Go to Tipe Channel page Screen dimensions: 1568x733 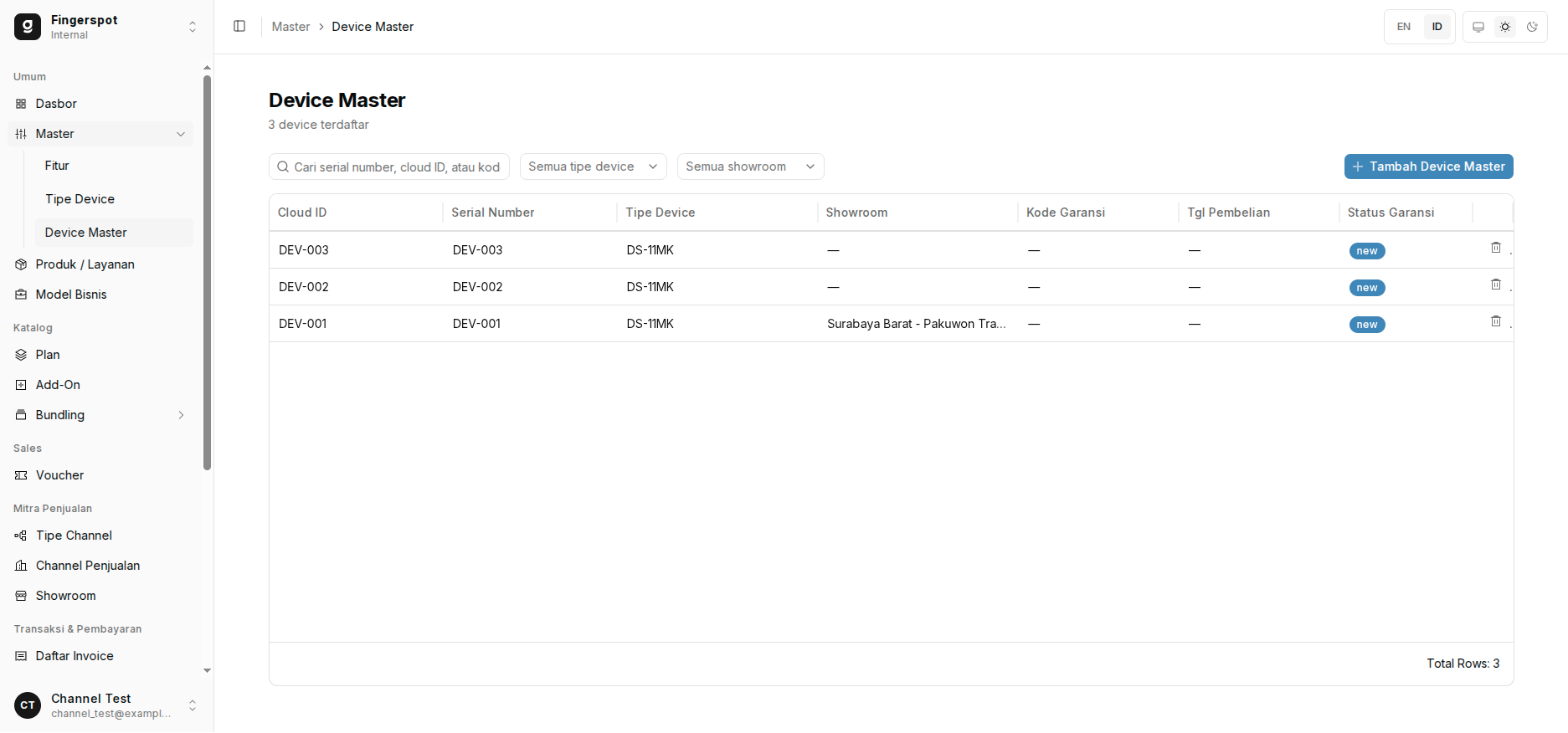point(100,536)
